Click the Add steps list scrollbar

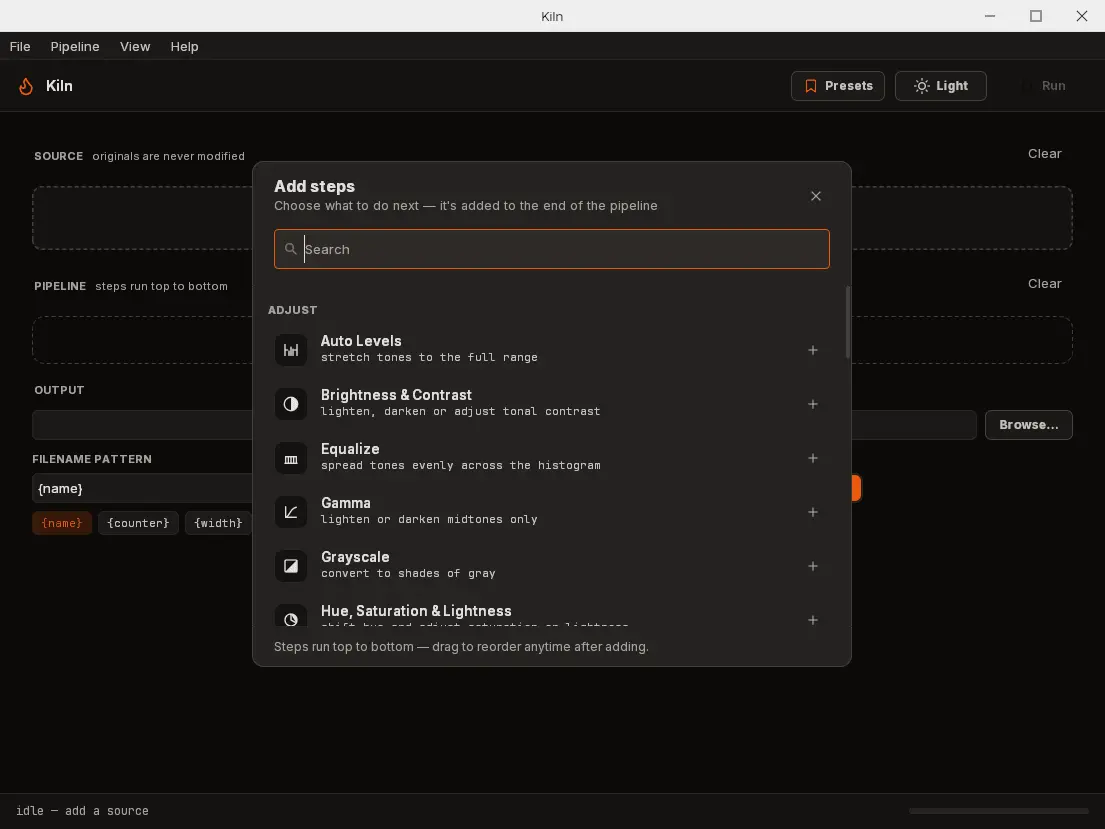coord(847,323)
